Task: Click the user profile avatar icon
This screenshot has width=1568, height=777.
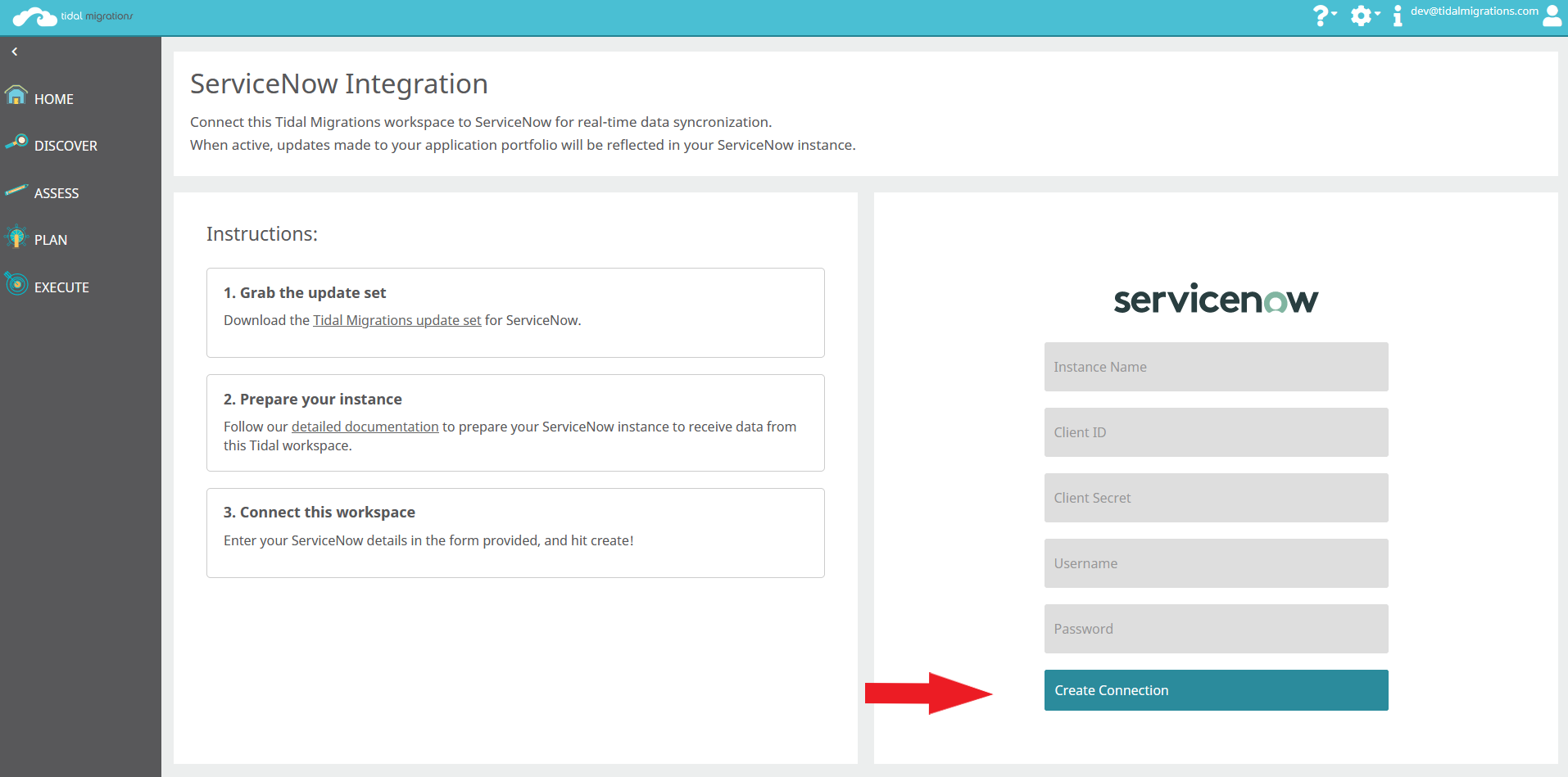Action: click(x=1552, y=16)
